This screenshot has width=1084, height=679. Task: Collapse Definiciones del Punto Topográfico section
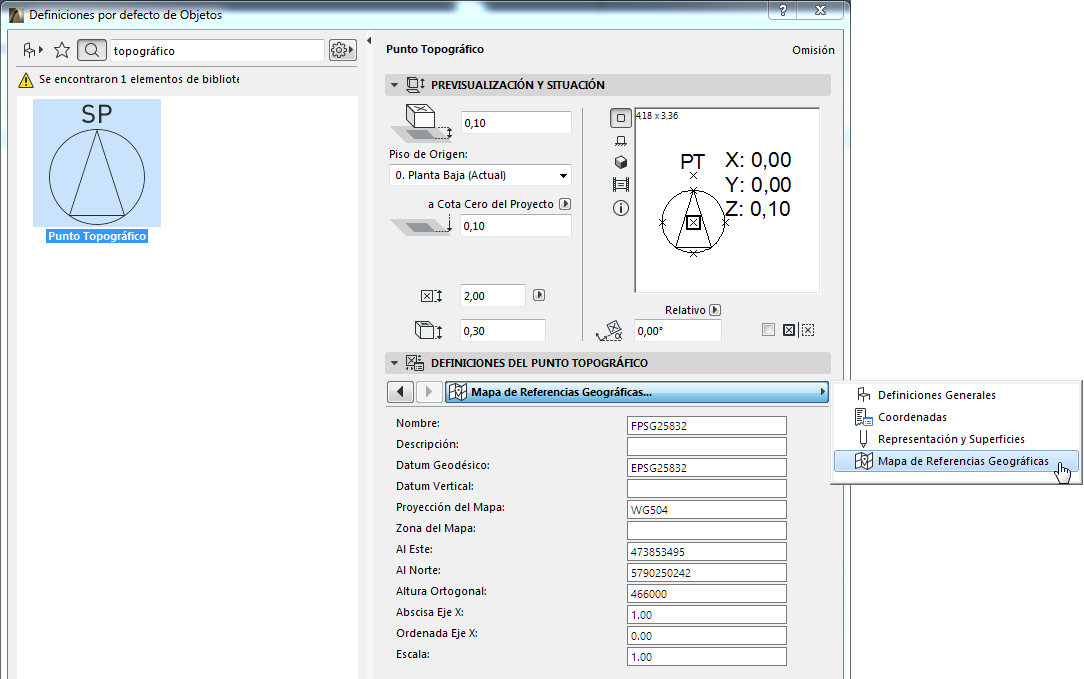click(395, 363)
